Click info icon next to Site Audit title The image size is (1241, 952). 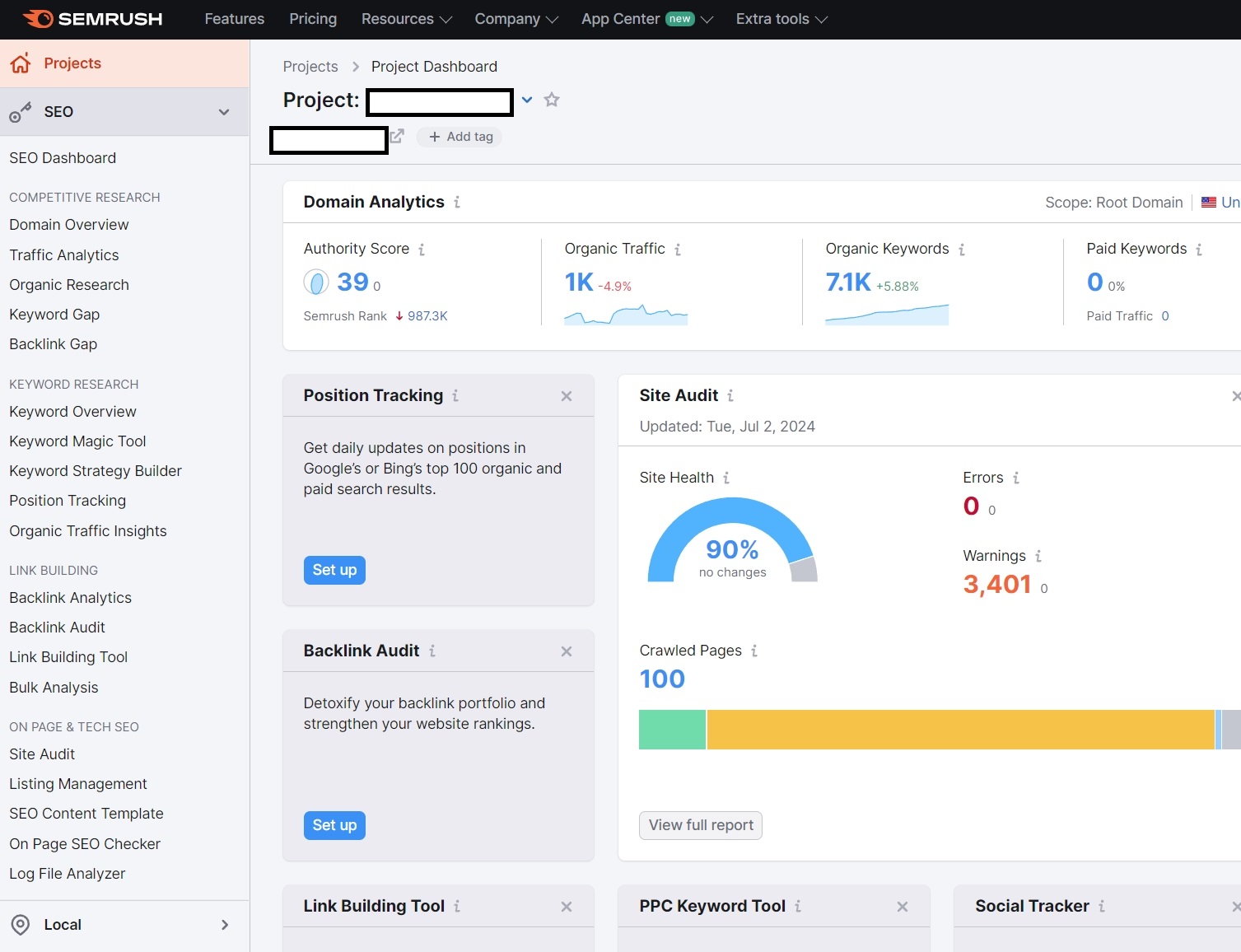pyautogui.click(x=730, y=396)
